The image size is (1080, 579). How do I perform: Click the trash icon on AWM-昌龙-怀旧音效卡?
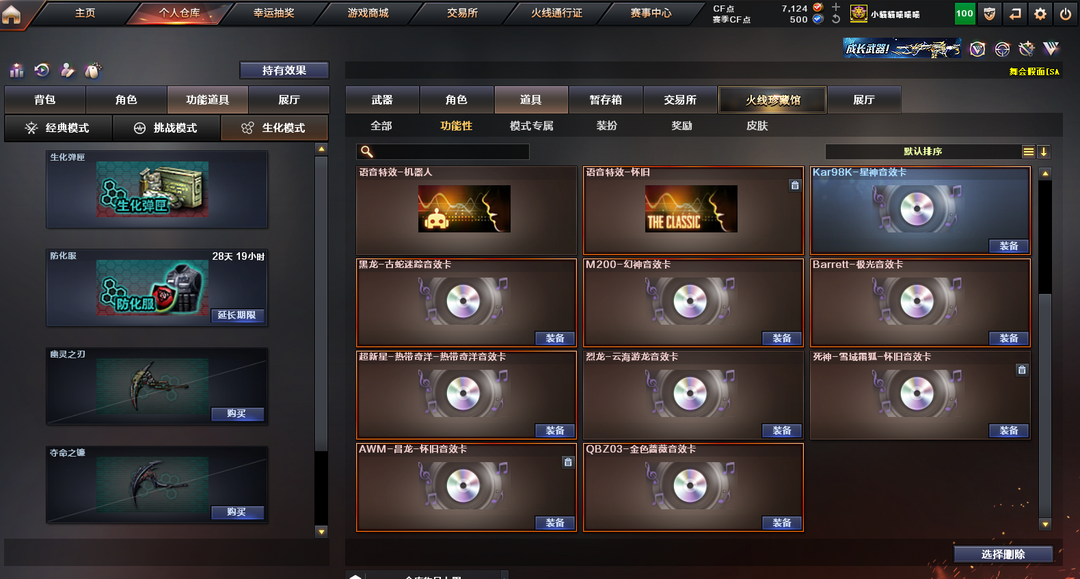(568, 462)
